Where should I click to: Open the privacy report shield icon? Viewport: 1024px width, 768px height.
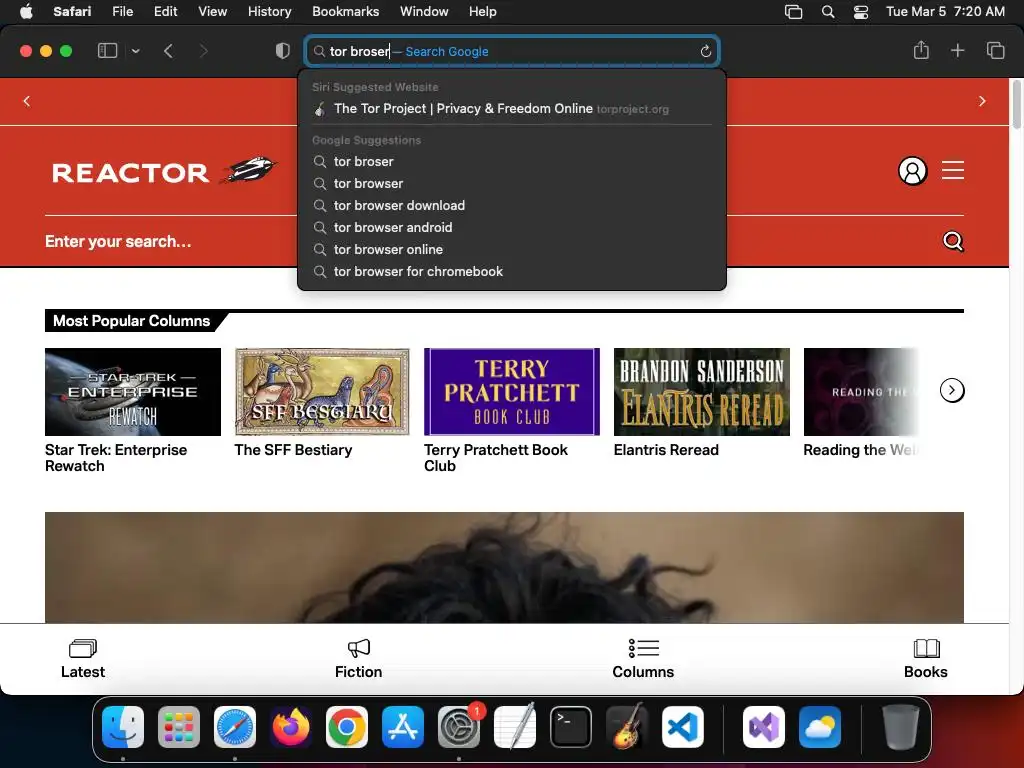(x=282, y=51)
